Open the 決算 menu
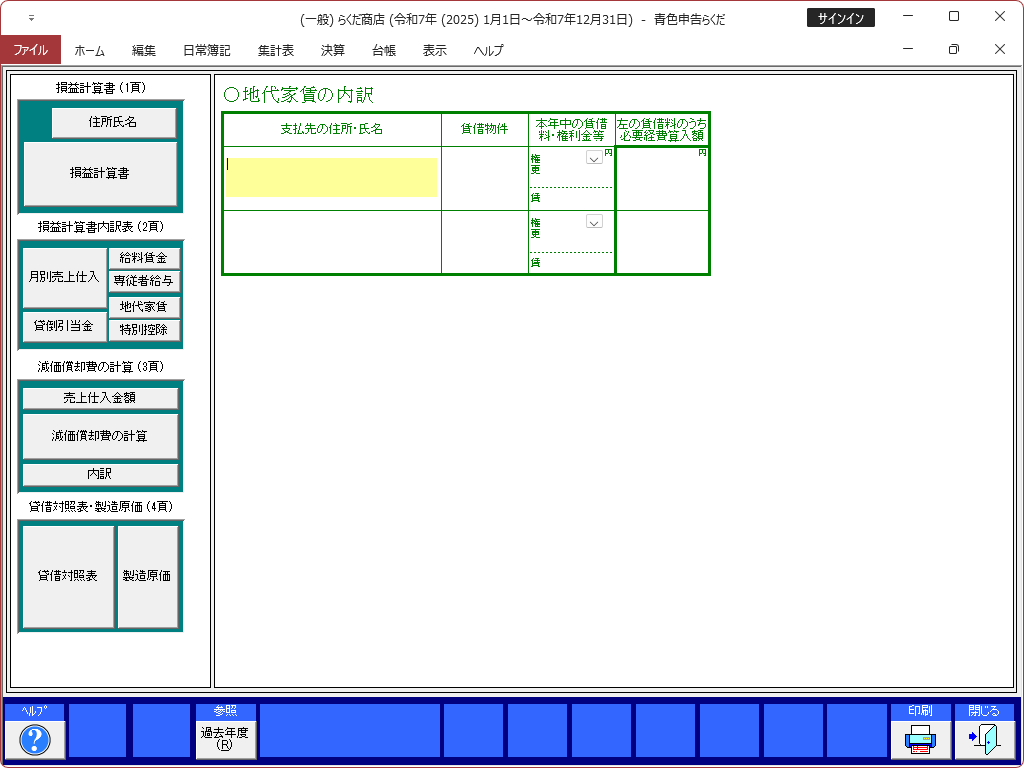 [333, 50]
